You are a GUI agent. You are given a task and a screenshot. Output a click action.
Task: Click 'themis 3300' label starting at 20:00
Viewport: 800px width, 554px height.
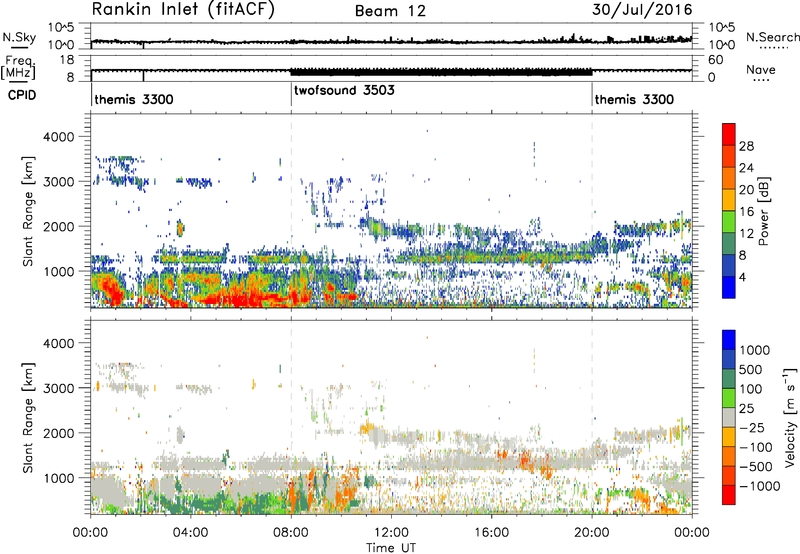click(x=634, y=99)
